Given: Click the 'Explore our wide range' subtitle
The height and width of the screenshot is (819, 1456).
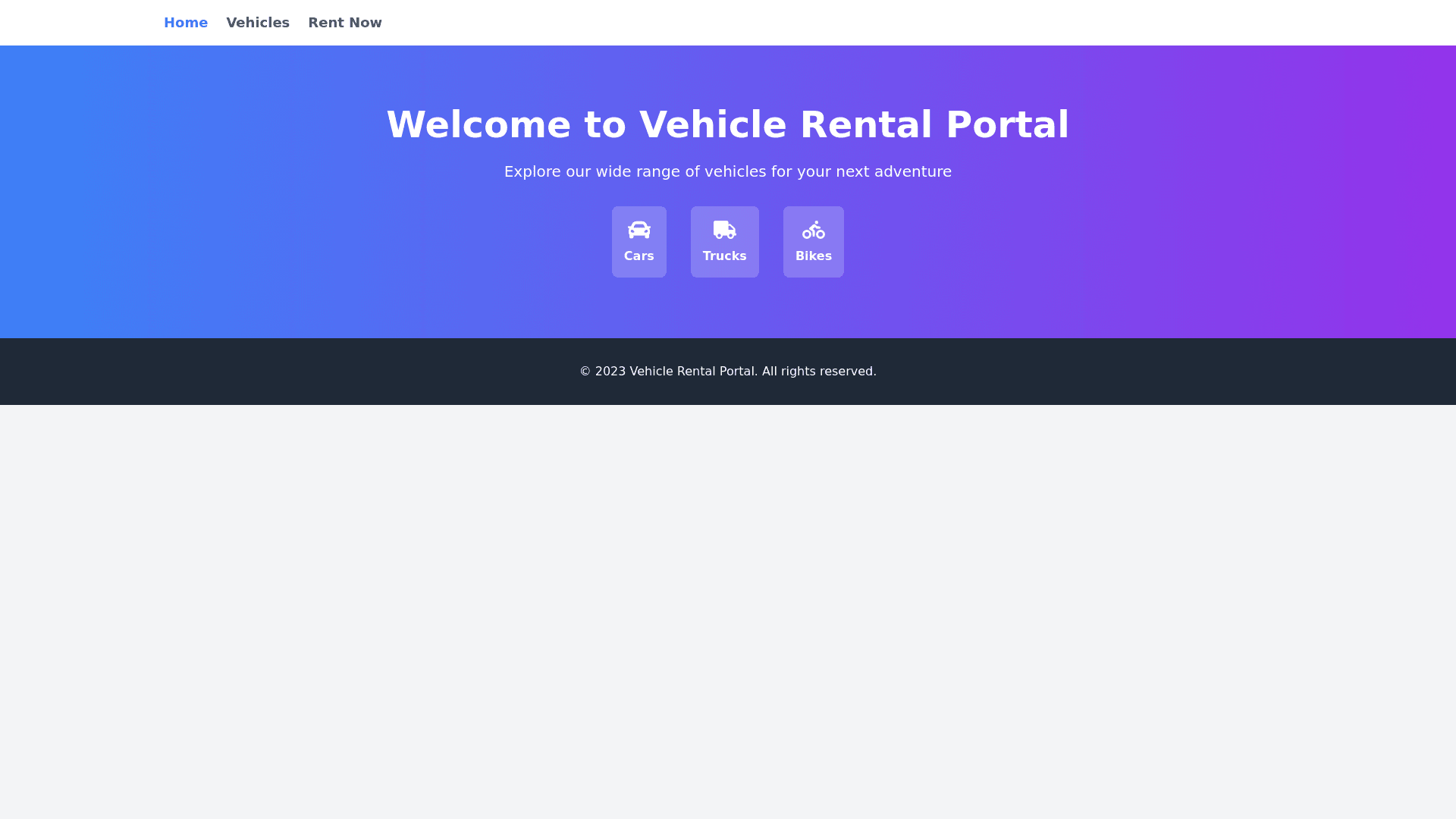Looking at the screenshot, I should pyautogui.click(x=727, y=172).
